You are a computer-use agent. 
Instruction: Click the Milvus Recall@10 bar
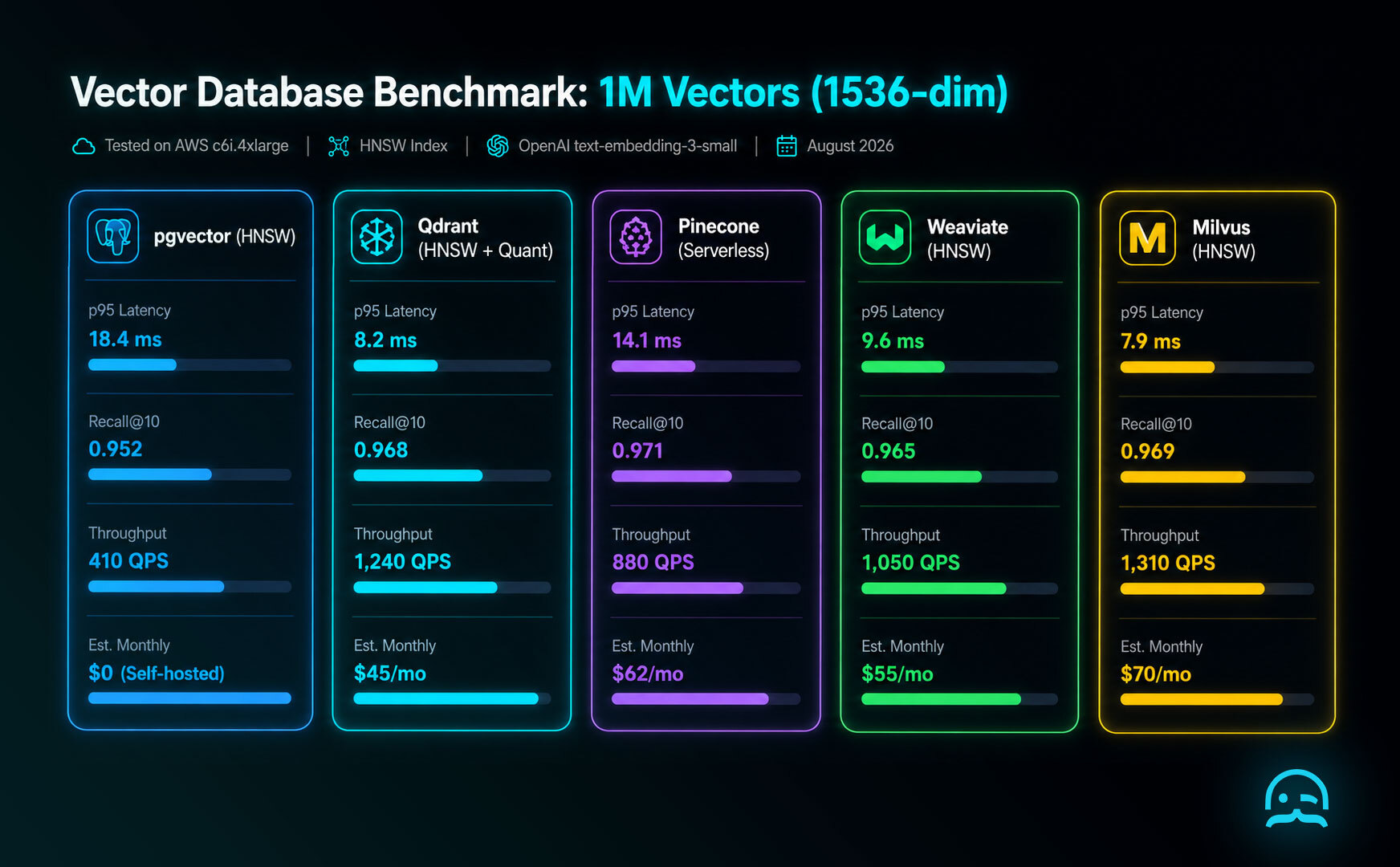[x=1217, y=478]
